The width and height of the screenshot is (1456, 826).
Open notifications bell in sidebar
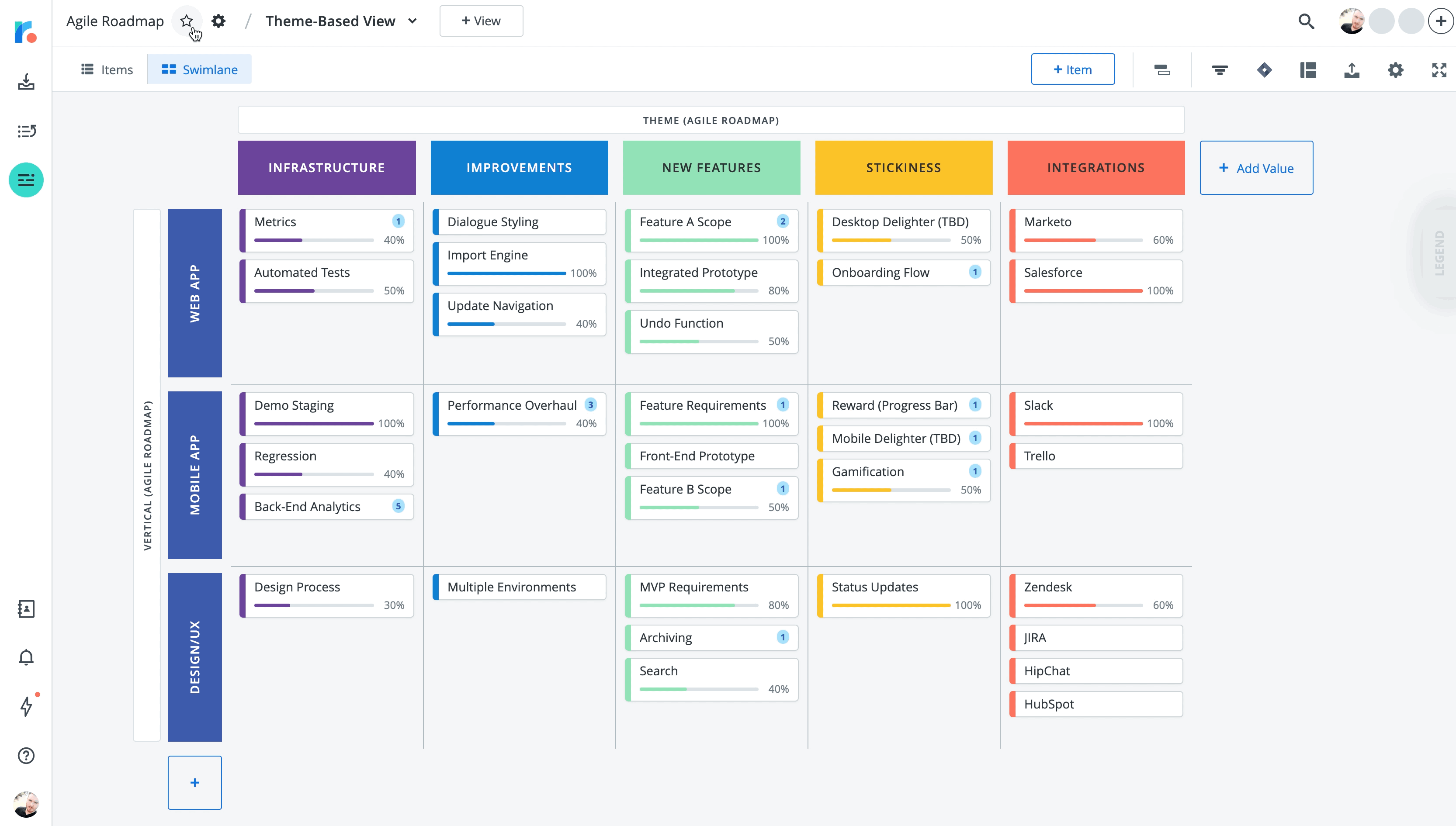click(x=26, y=657)
